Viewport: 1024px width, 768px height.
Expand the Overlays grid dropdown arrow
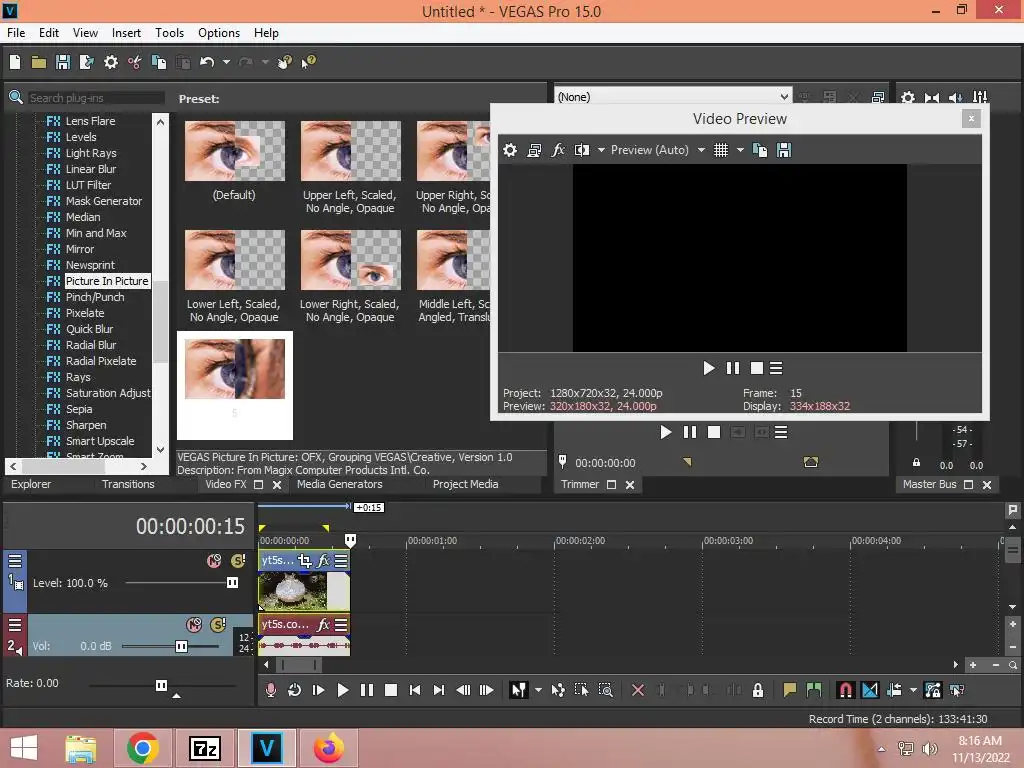point(740,150)
